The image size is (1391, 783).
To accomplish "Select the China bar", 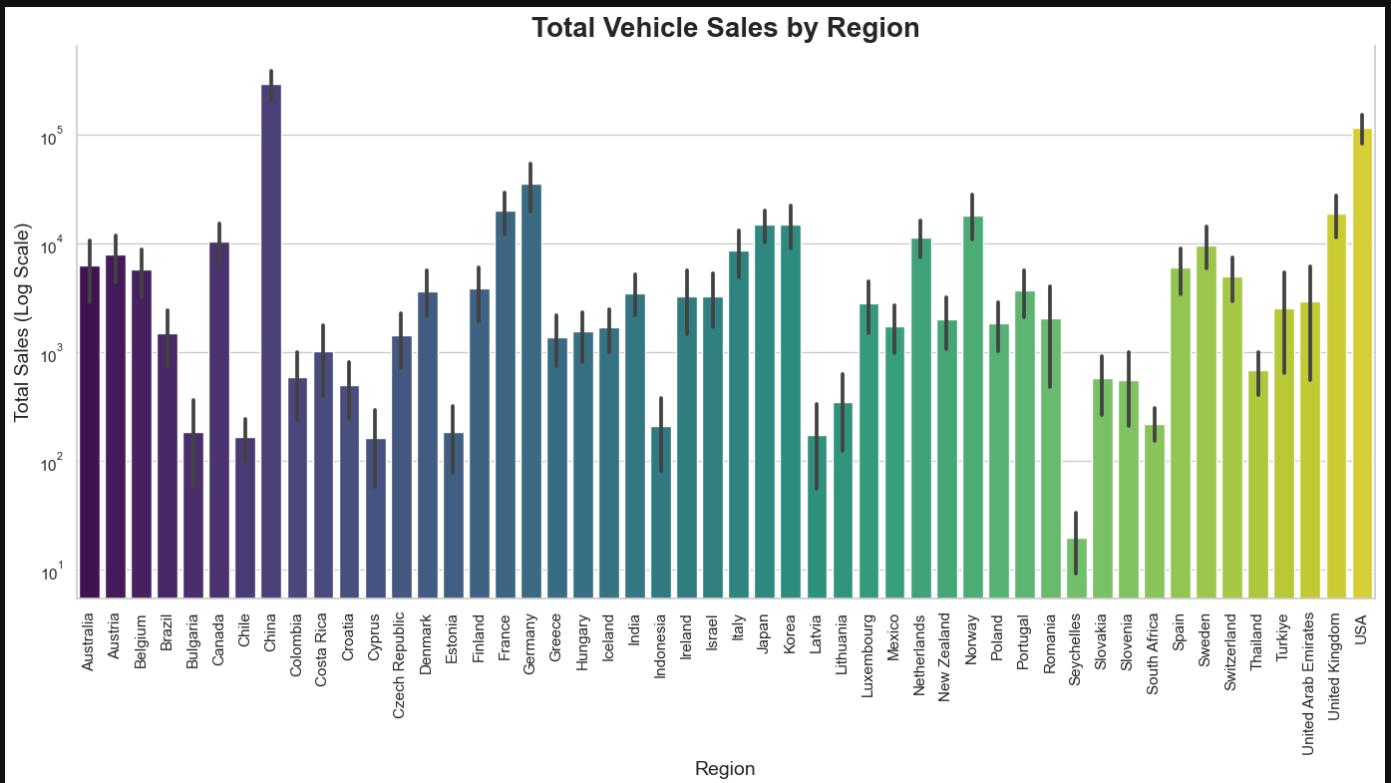I will coord(271,341).
